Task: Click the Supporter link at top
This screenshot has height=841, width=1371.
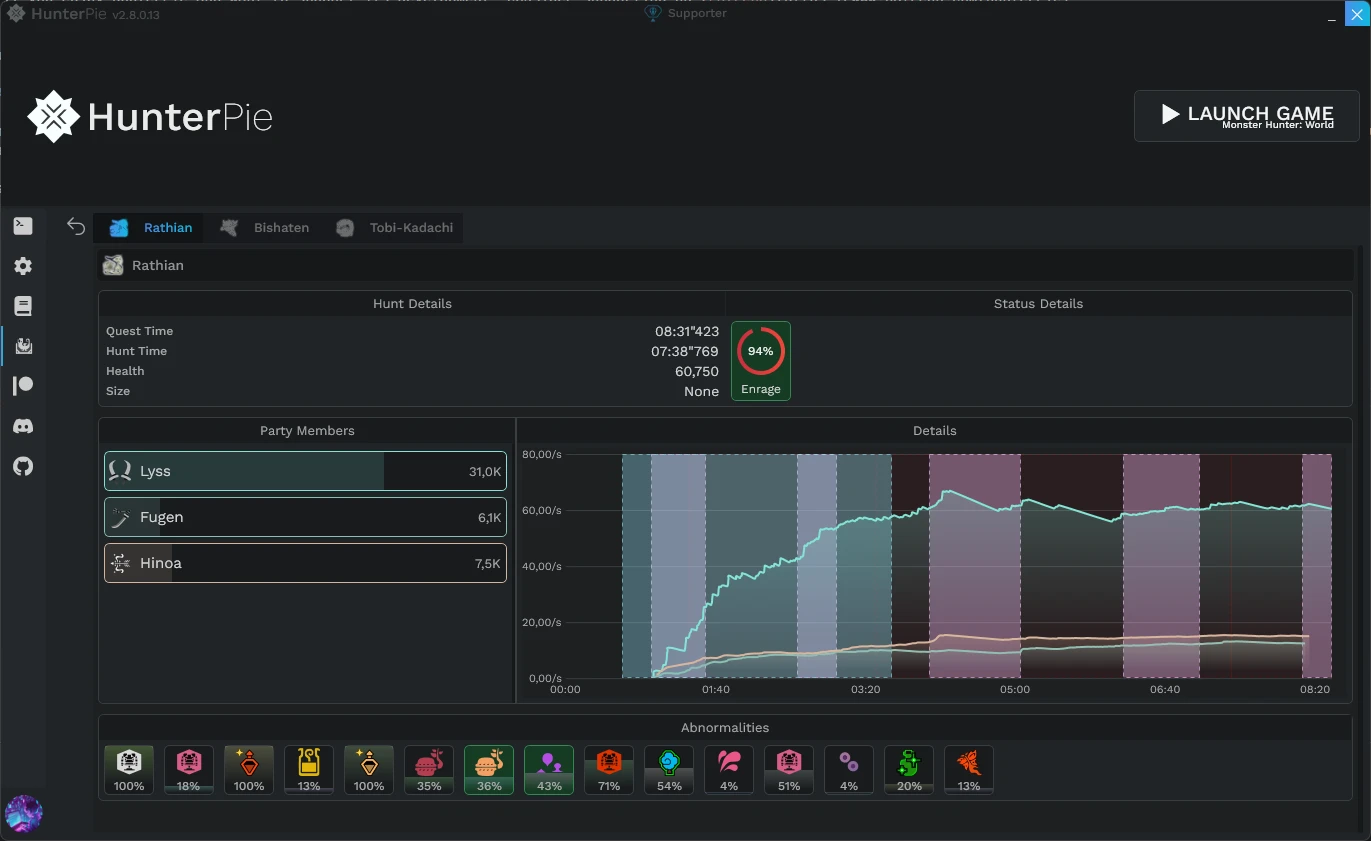Action: tap(686, 14)
